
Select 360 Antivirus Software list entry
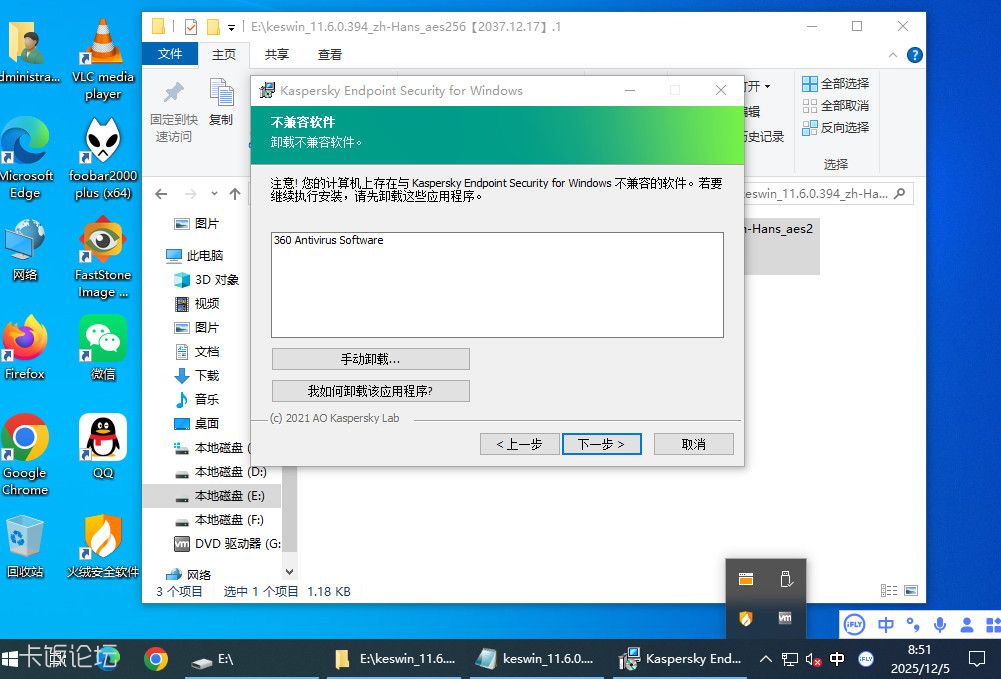(328, 241)
